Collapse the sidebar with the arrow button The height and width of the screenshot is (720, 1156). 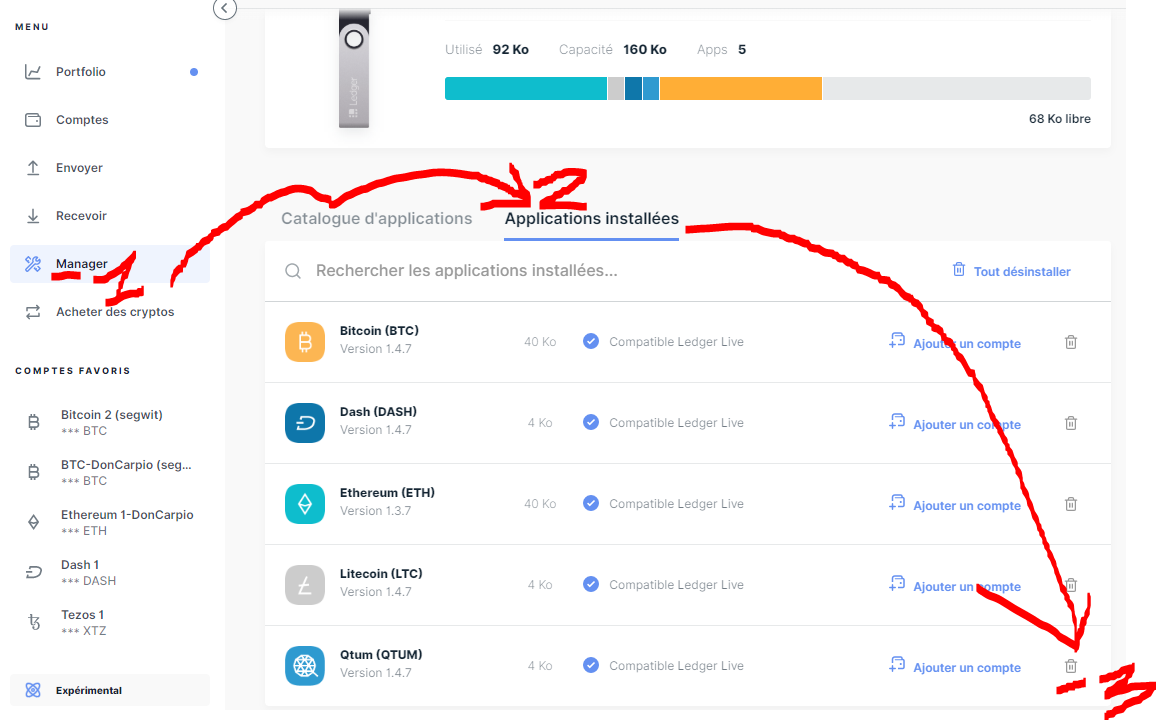pos(225,9)
